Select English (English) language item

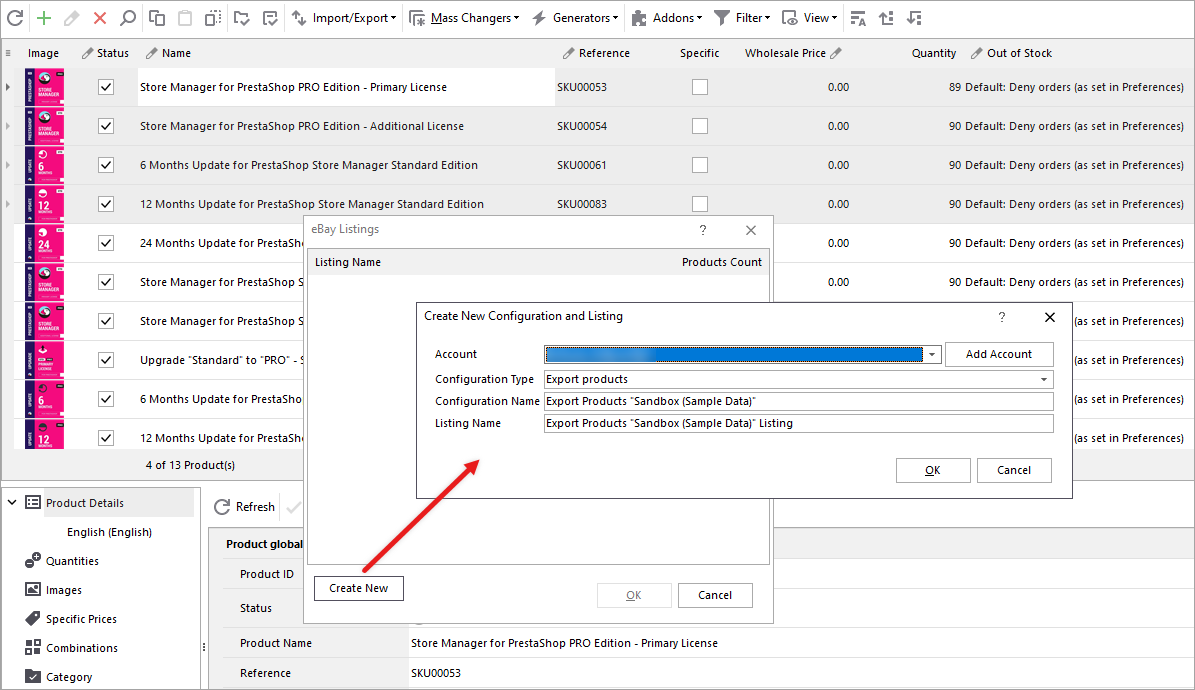click(109, 532)
